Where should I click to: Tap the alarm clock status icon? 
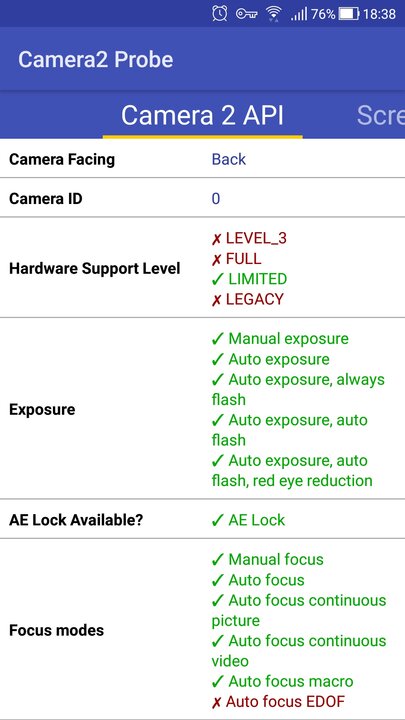pos(219,14)
